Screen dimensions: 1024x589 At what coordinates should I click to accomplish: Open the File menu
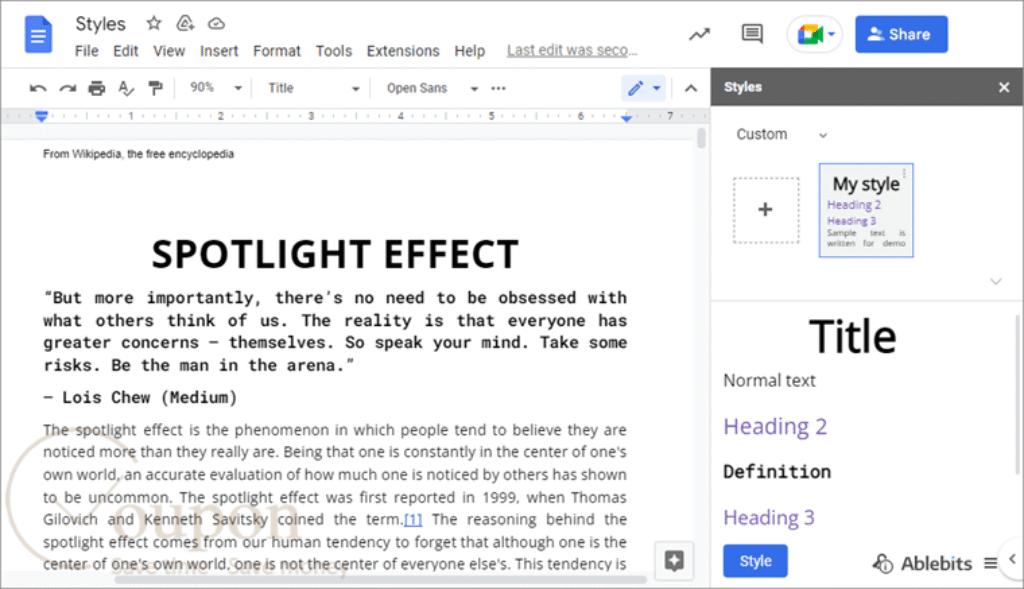pos(86,51)
